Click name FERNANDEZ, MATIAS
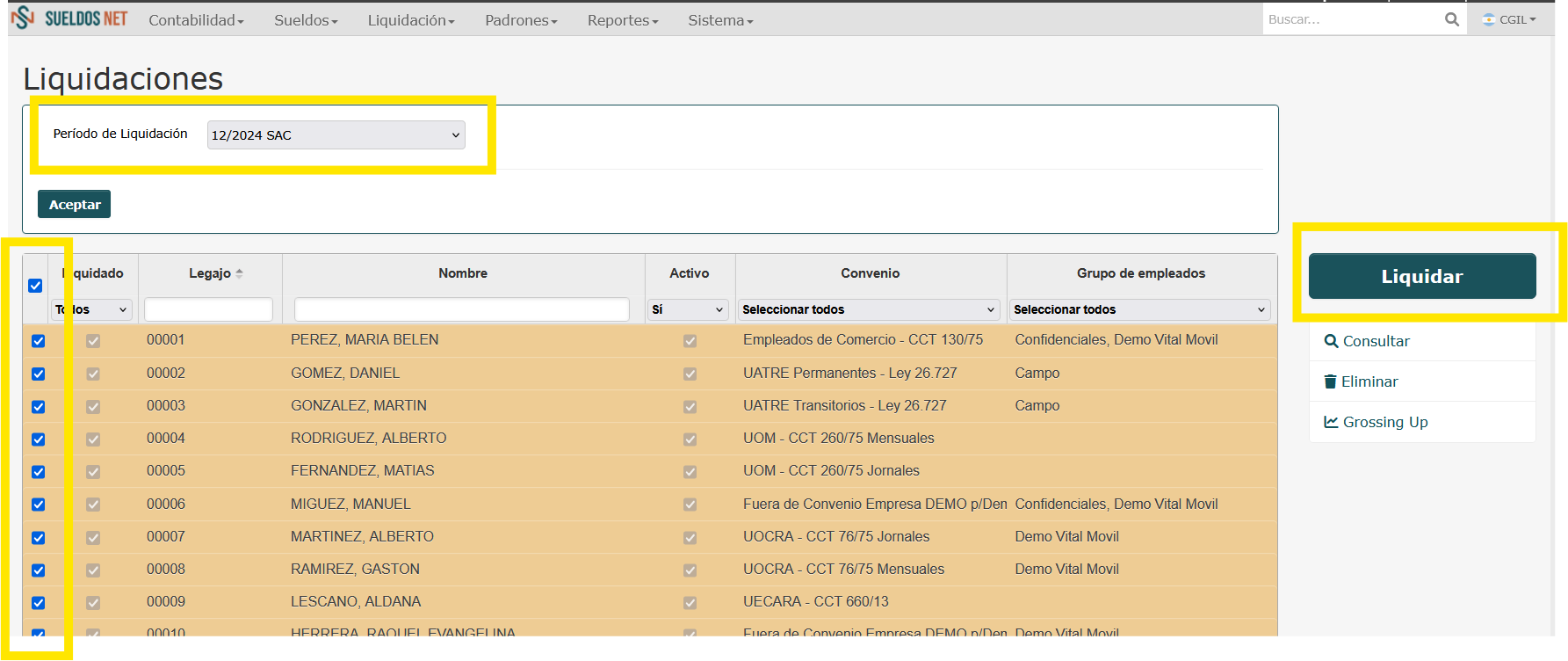The image size is (1568, 661). click(x=363, y=470)
